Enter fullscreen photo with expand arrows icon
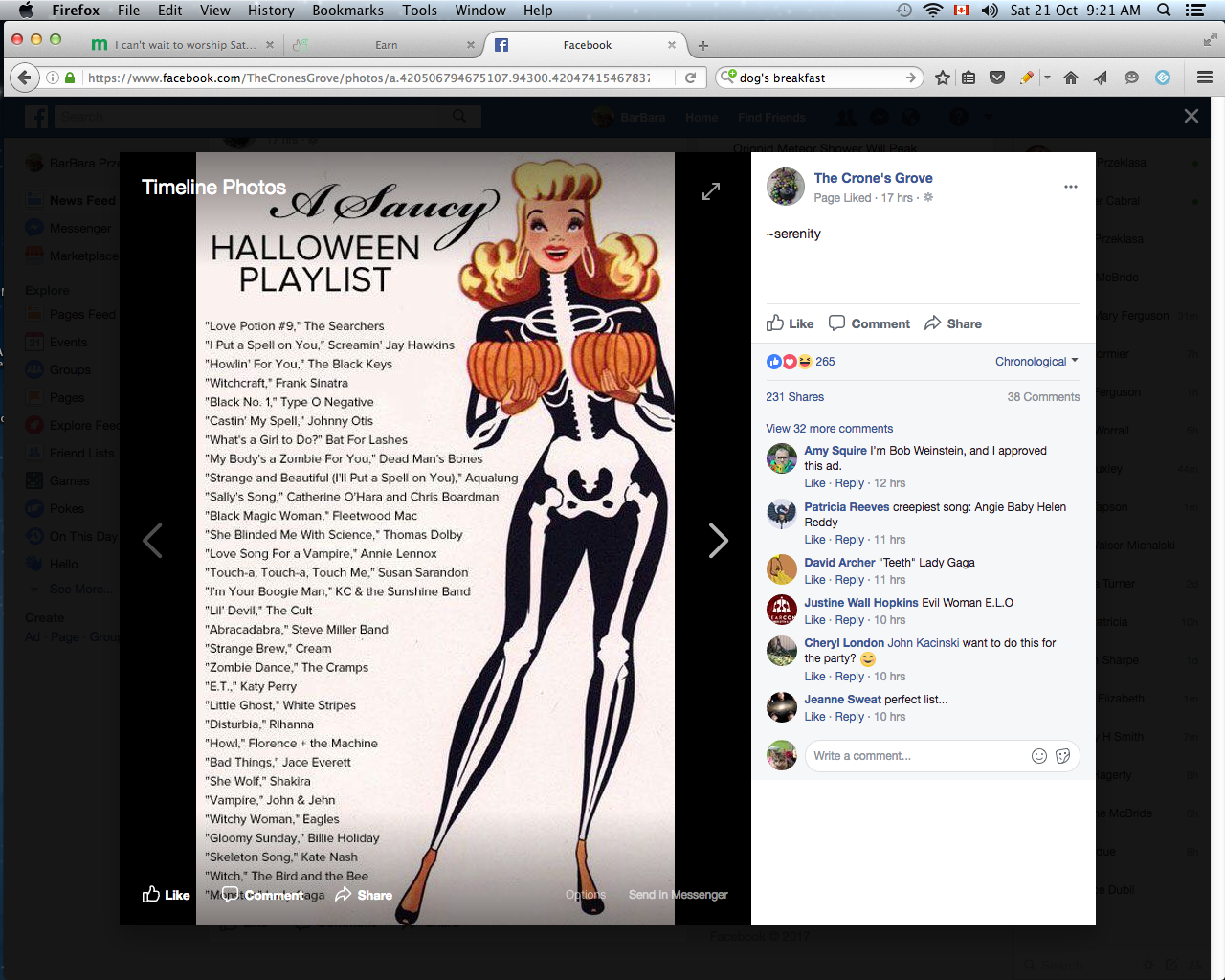Image resolution: width=1225 pixels, height=980 pixels. coord(711,191)
